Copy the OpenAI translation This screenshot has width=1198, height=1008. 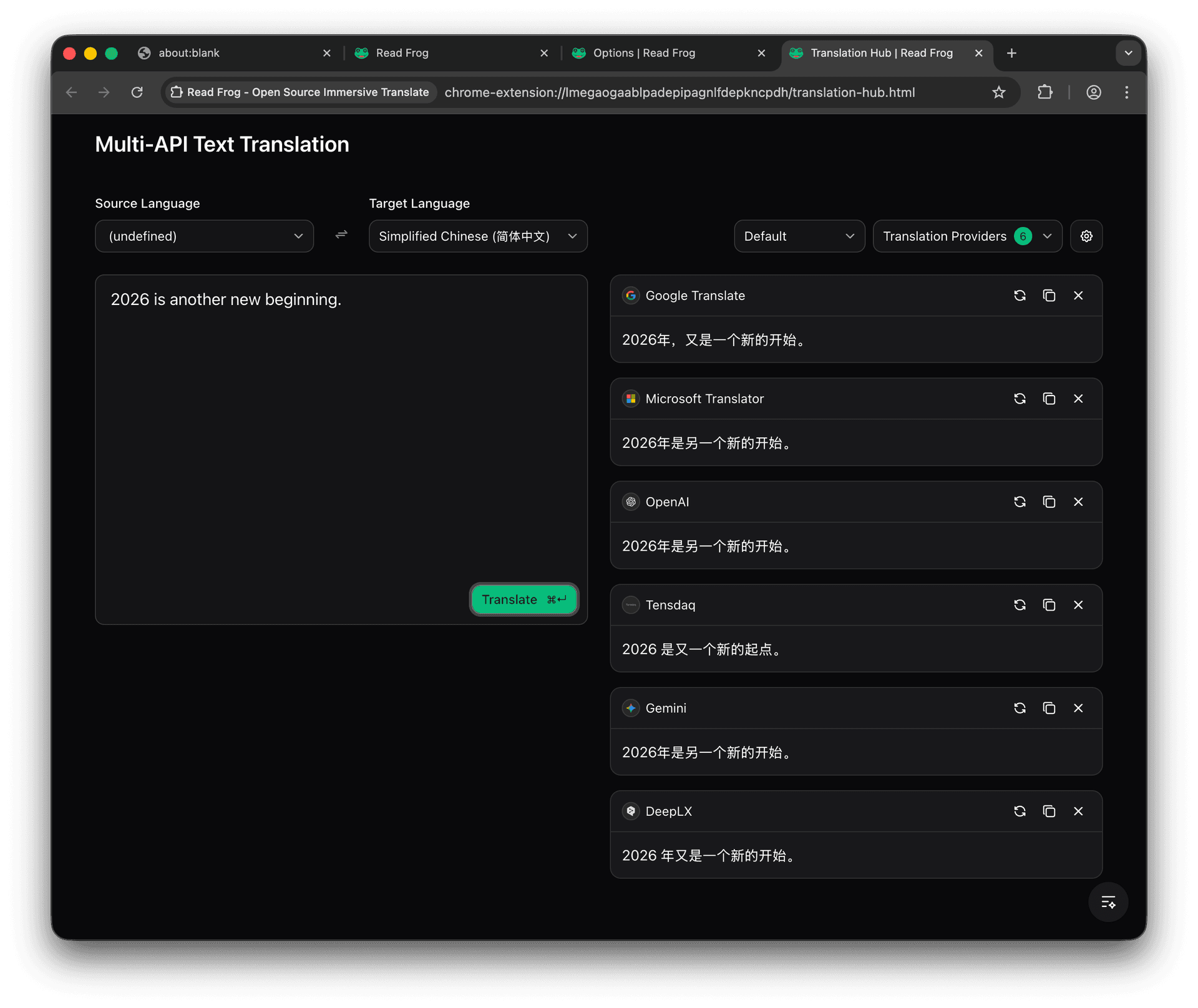[x=1049, y=502]
